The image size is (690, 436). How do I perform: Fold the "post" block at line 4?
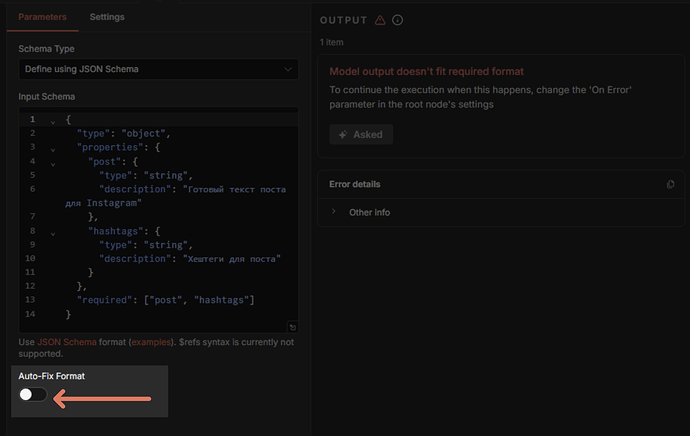[x=53, y=162]
